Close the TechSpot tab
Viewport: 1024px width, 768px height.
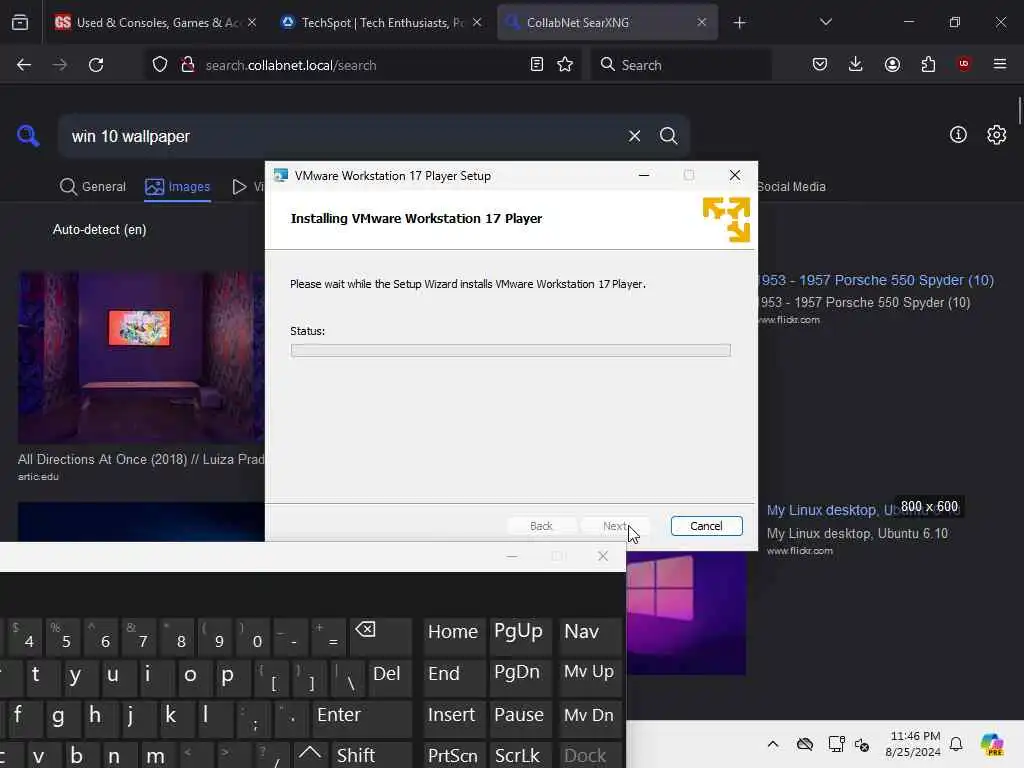coord(477,22)
